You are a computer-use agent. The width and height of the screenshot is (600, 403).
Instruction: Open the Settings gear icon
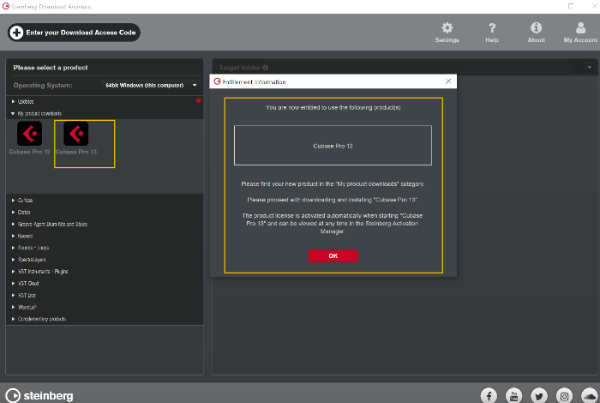point(447,28)
